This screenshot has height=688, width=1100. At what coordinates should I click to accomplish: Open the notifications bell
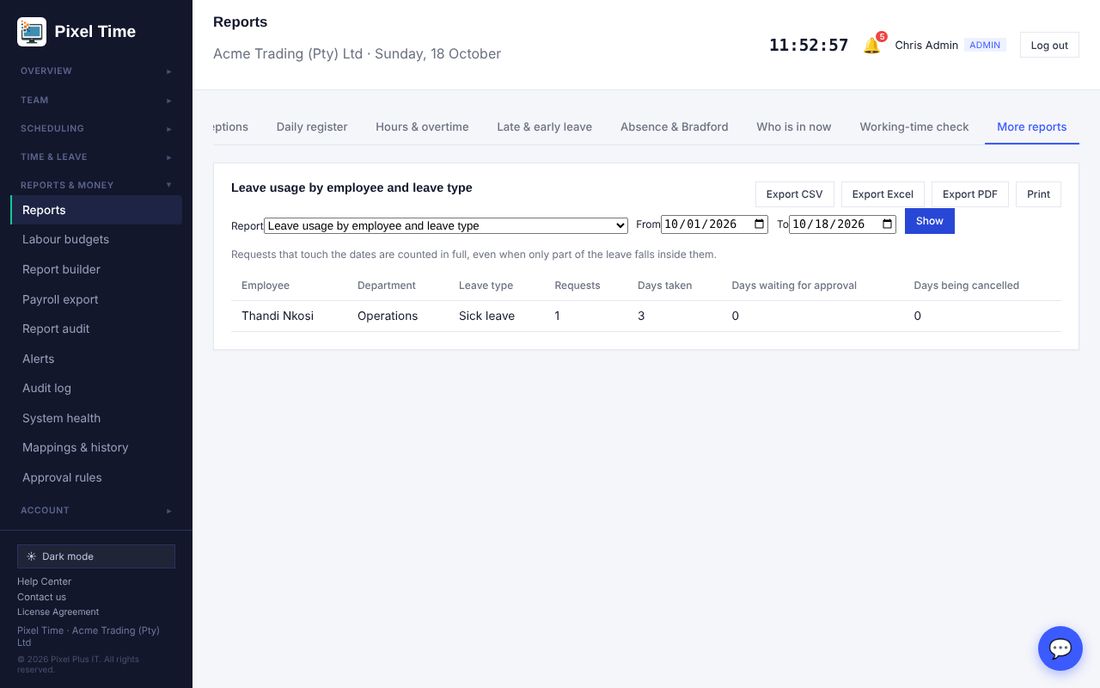tap(872, 45)
